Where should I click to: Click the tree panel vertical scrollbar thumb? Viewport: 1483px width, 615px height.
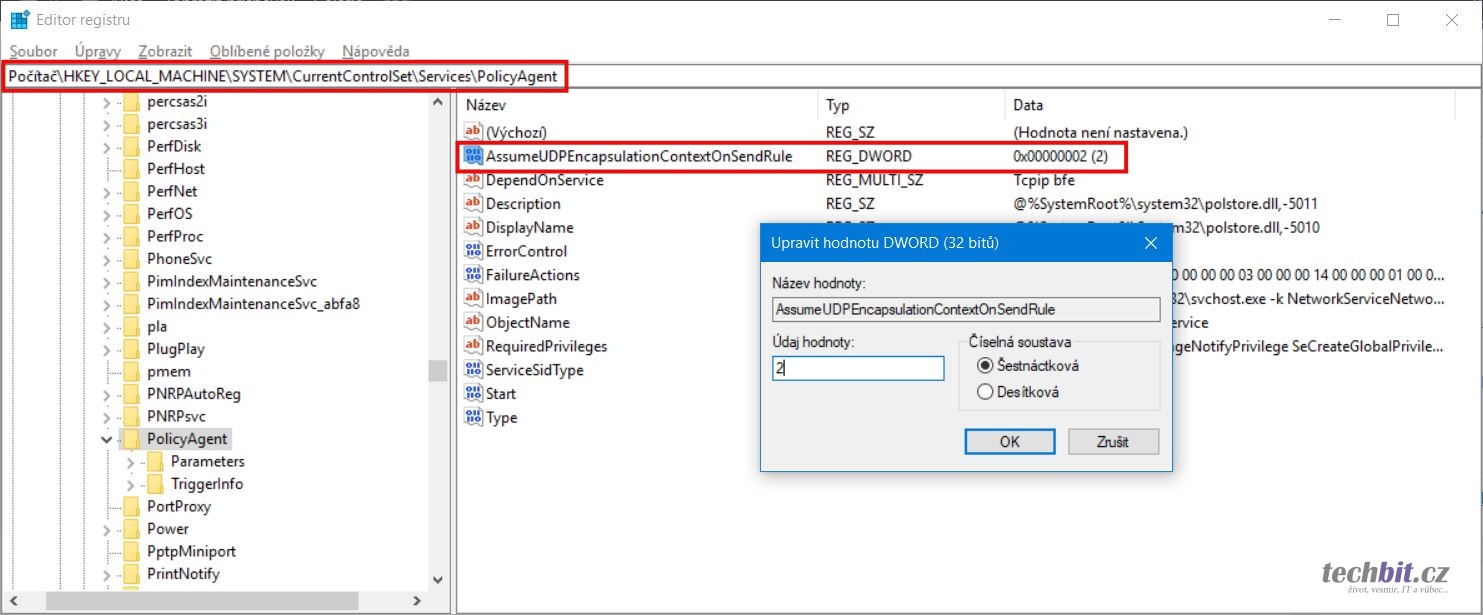coord(437,371)
